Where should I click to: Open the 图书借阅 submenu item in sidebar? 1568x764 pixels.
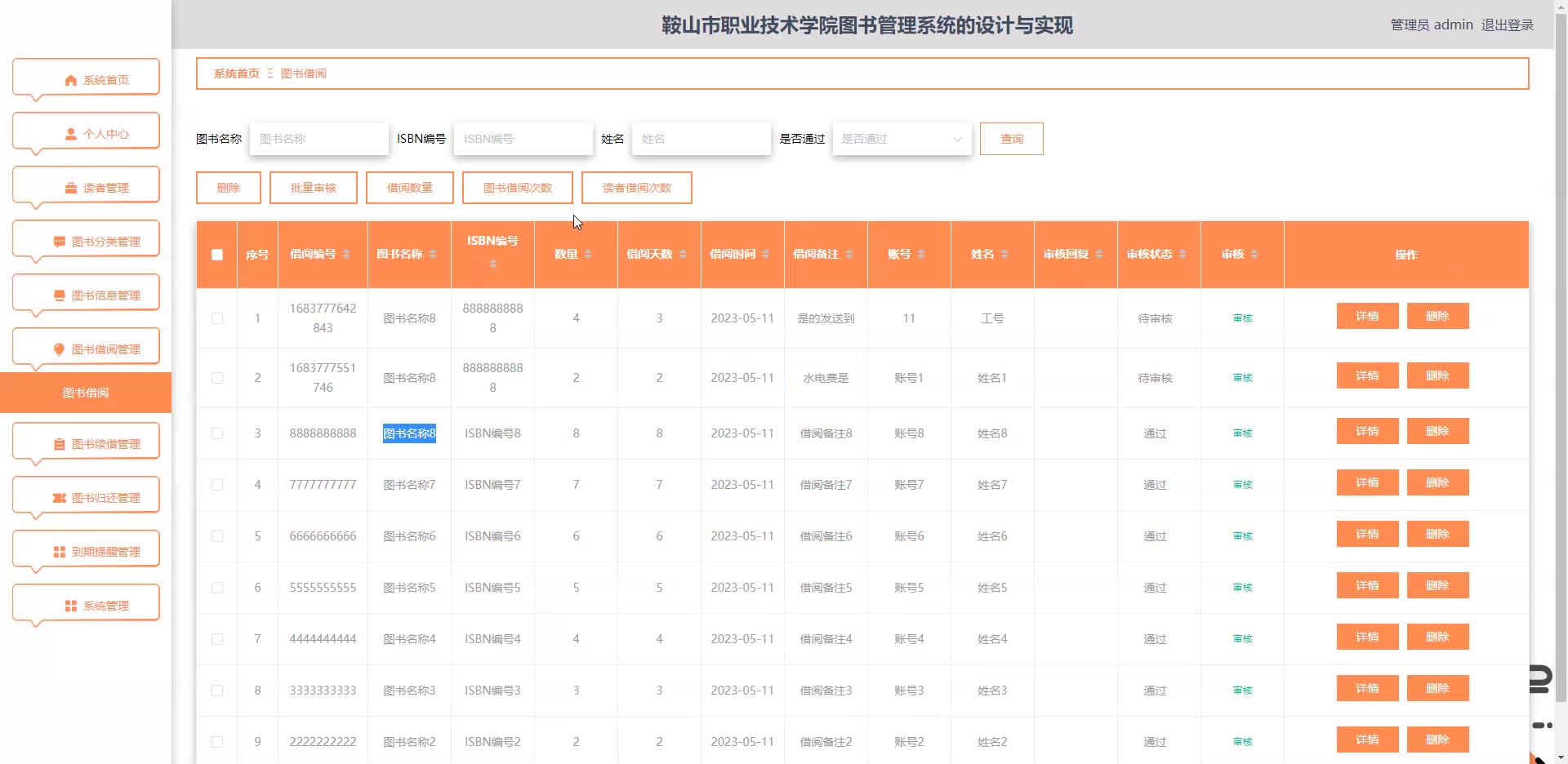86,393
